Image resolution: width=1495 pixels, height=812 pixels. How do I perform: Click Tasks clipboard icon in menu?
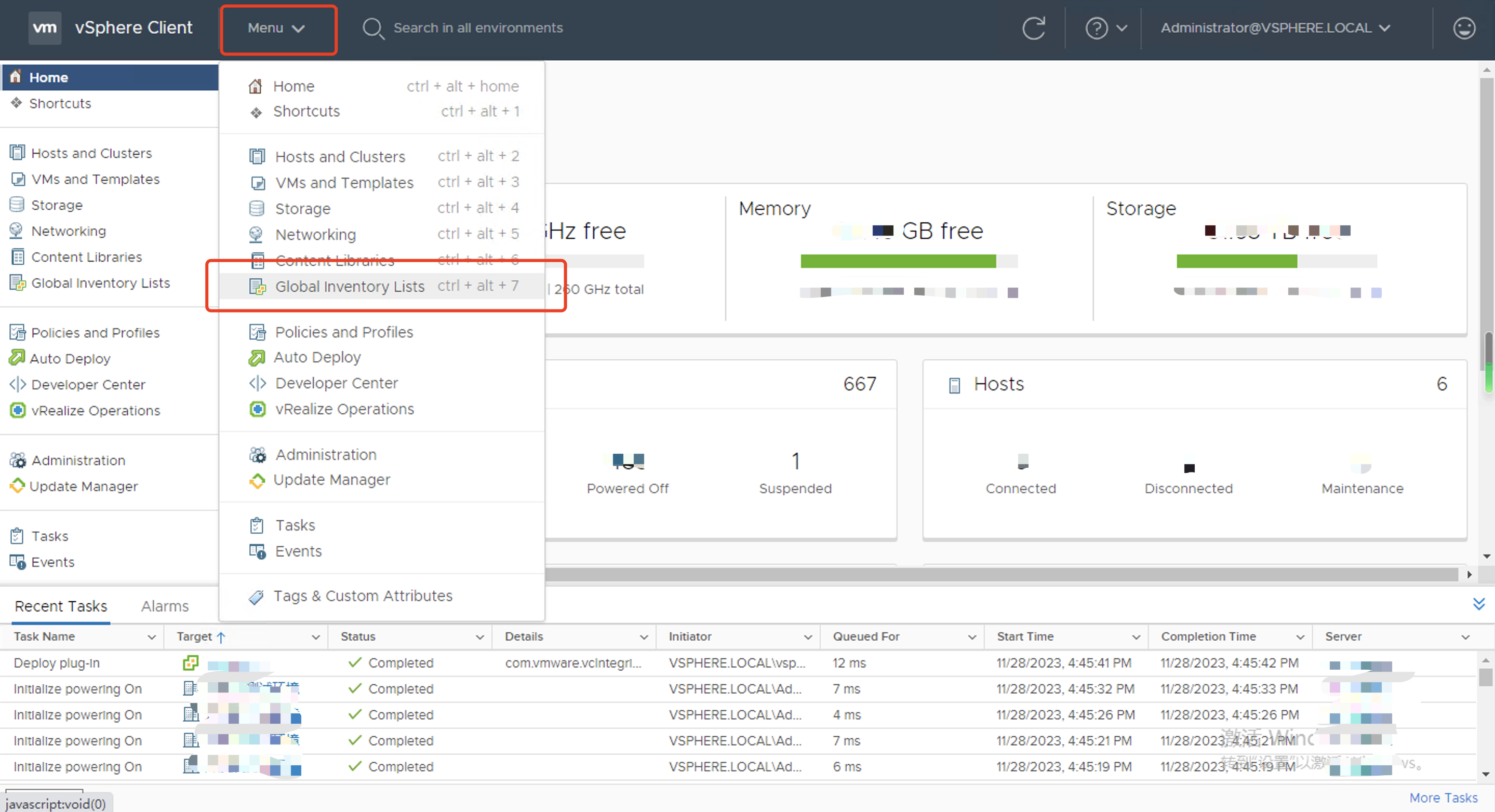(257, 525)
